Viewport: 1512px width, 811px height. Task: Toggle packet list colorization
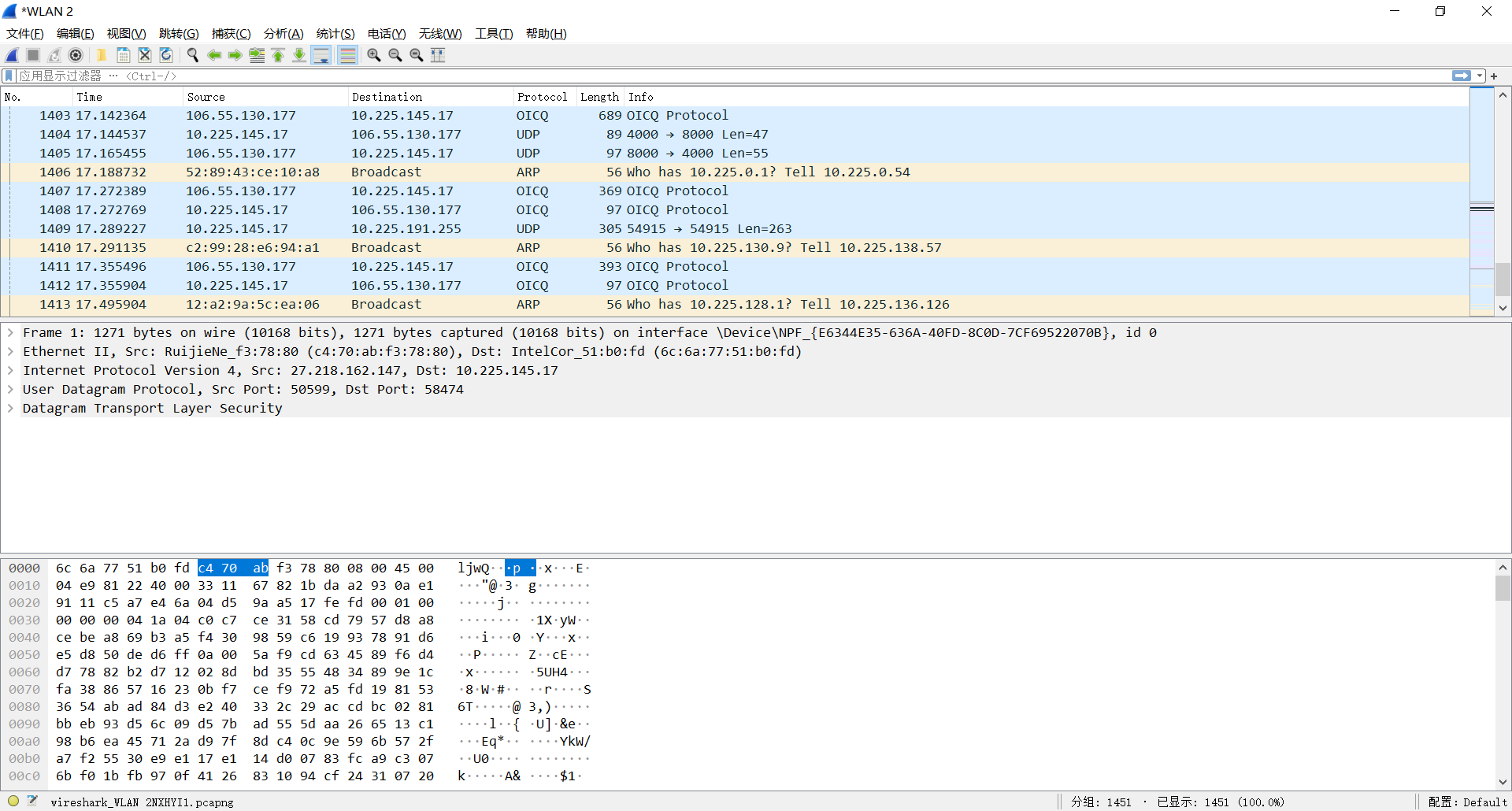point(347,55)
